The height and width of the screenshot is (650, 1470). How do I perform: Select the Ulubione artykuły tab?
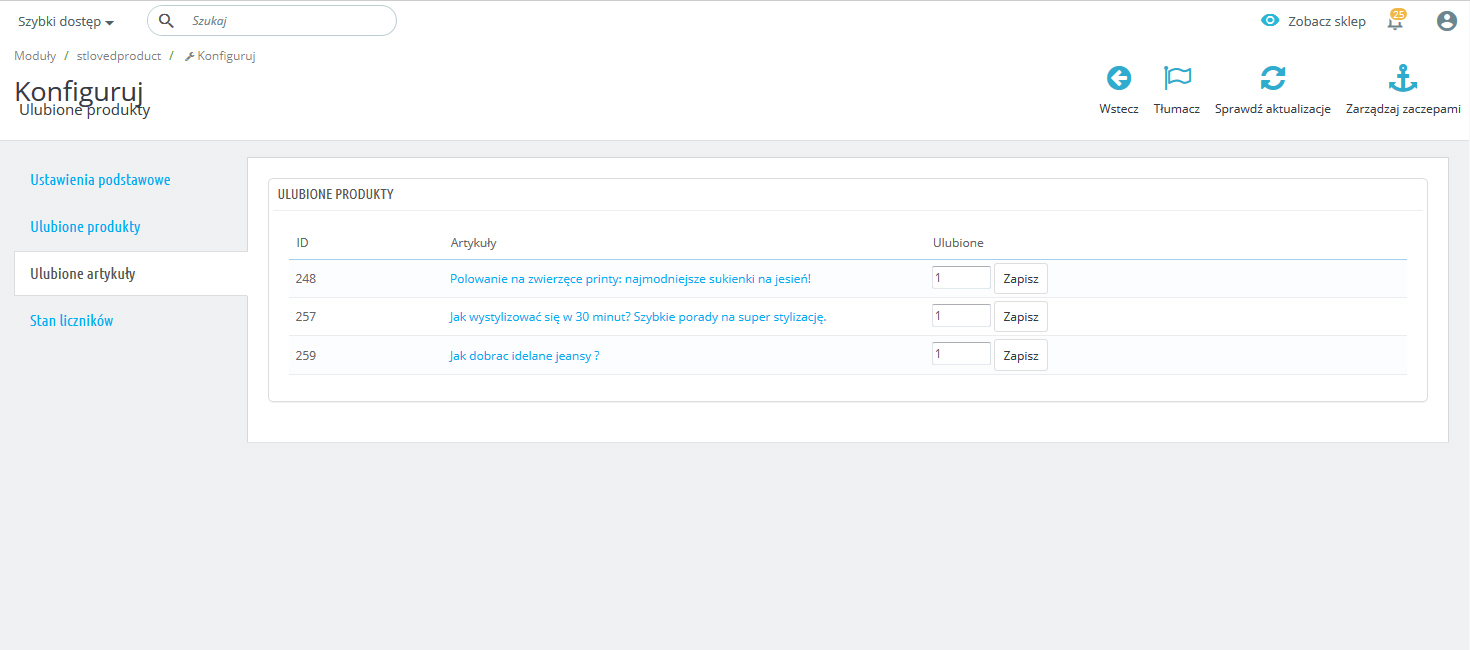point(83,274)
